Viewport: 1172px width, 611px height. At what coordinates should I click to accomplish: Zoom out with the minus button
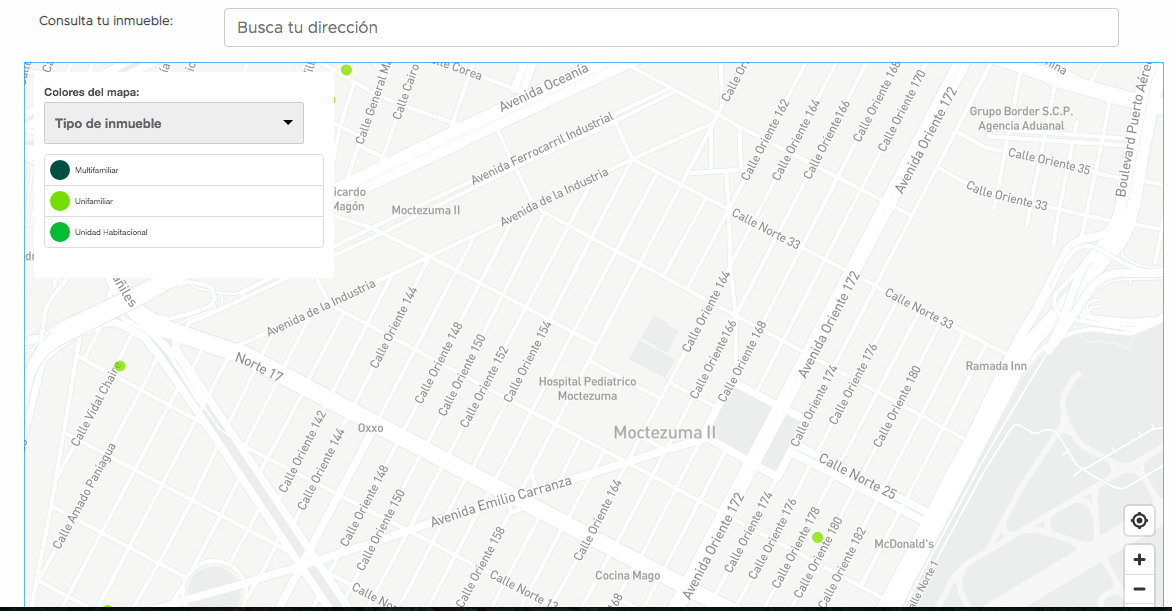[1139, 589]
